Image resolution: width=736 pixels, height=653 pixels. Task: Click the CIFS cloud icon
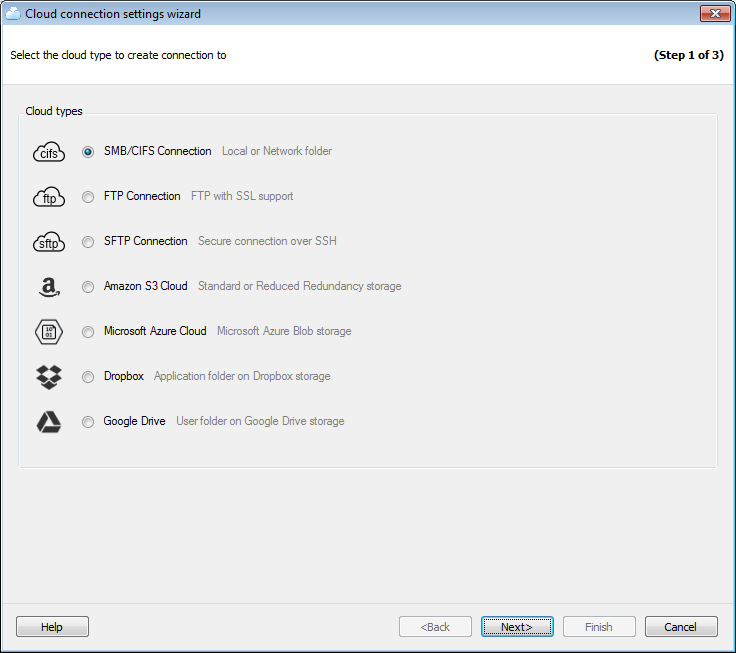tap(49, 152)
